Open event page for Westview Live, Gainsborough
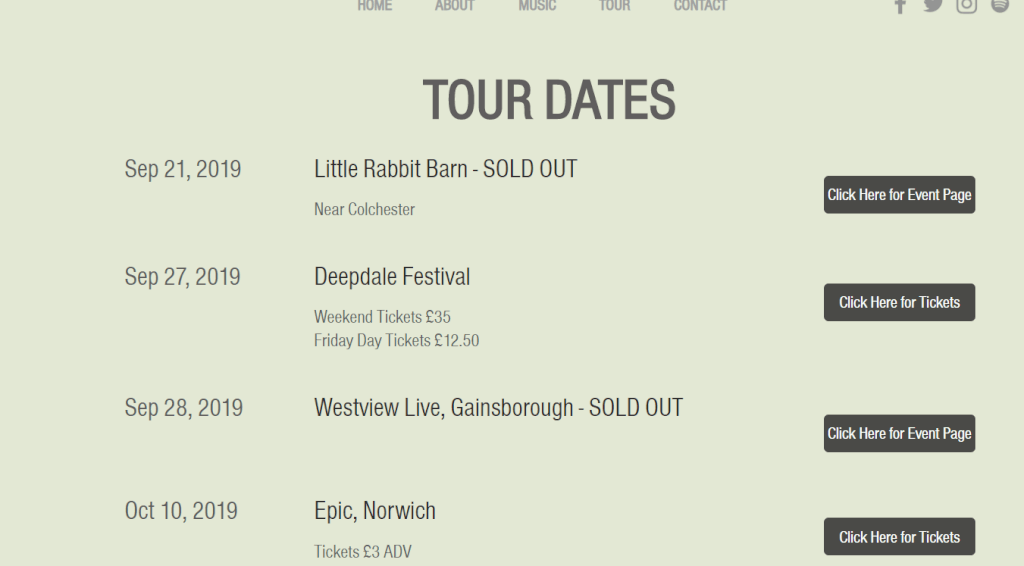 (x=899, y=433)
